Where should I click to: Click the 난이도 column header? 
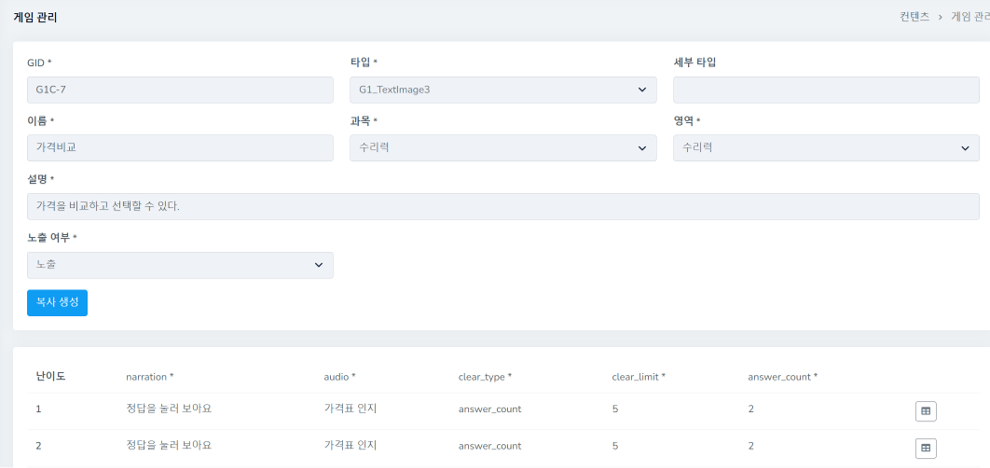(50, 376)
